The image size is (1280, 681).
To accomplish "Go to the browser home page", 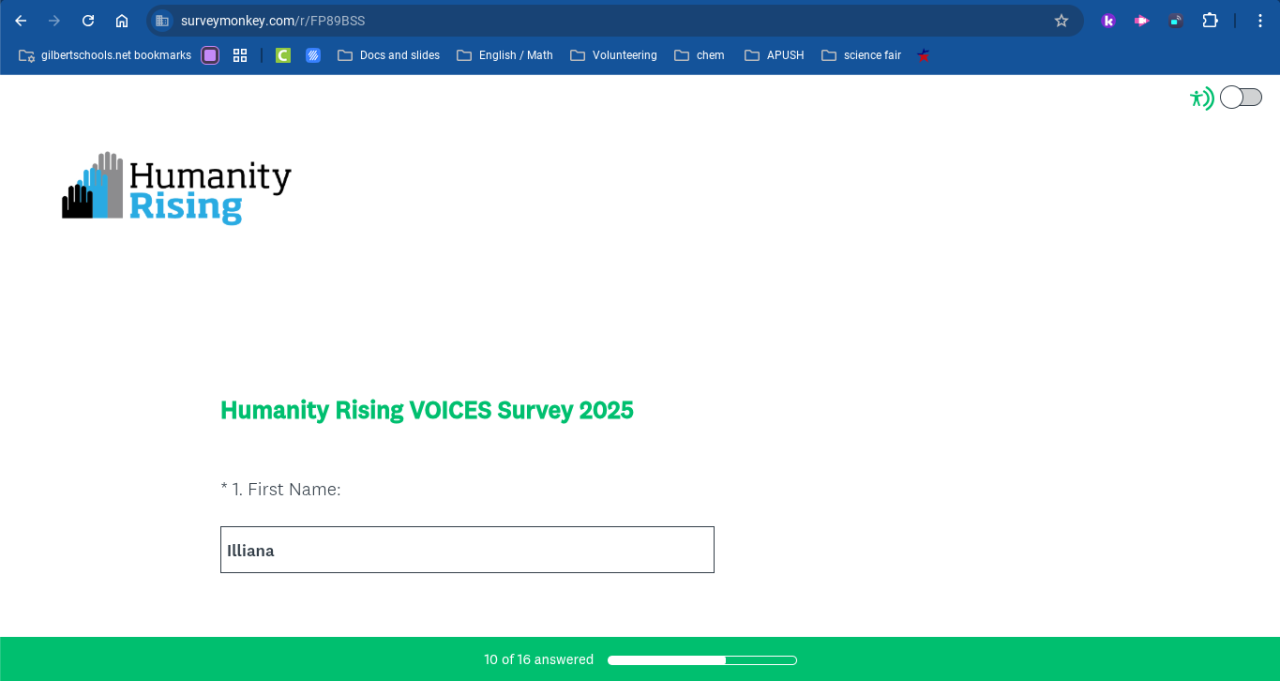I will [x=122, y=21].
